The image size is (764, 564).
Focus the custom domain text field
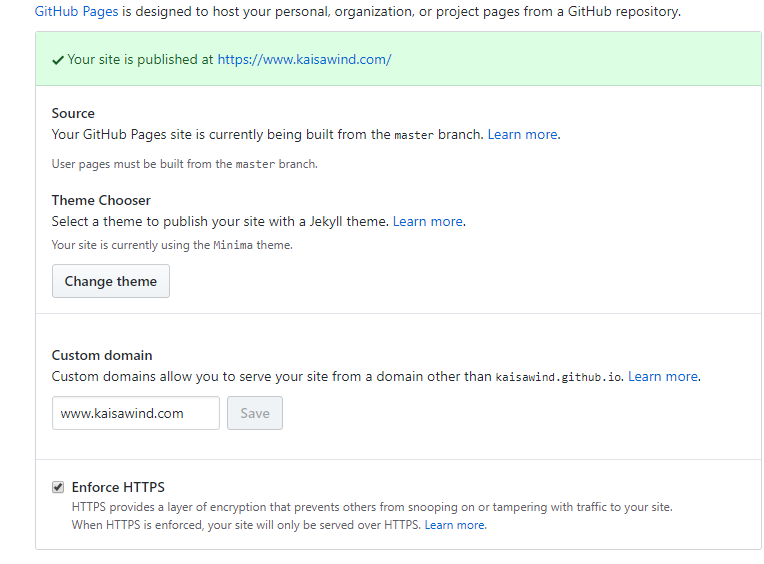[x=136, y=413]
